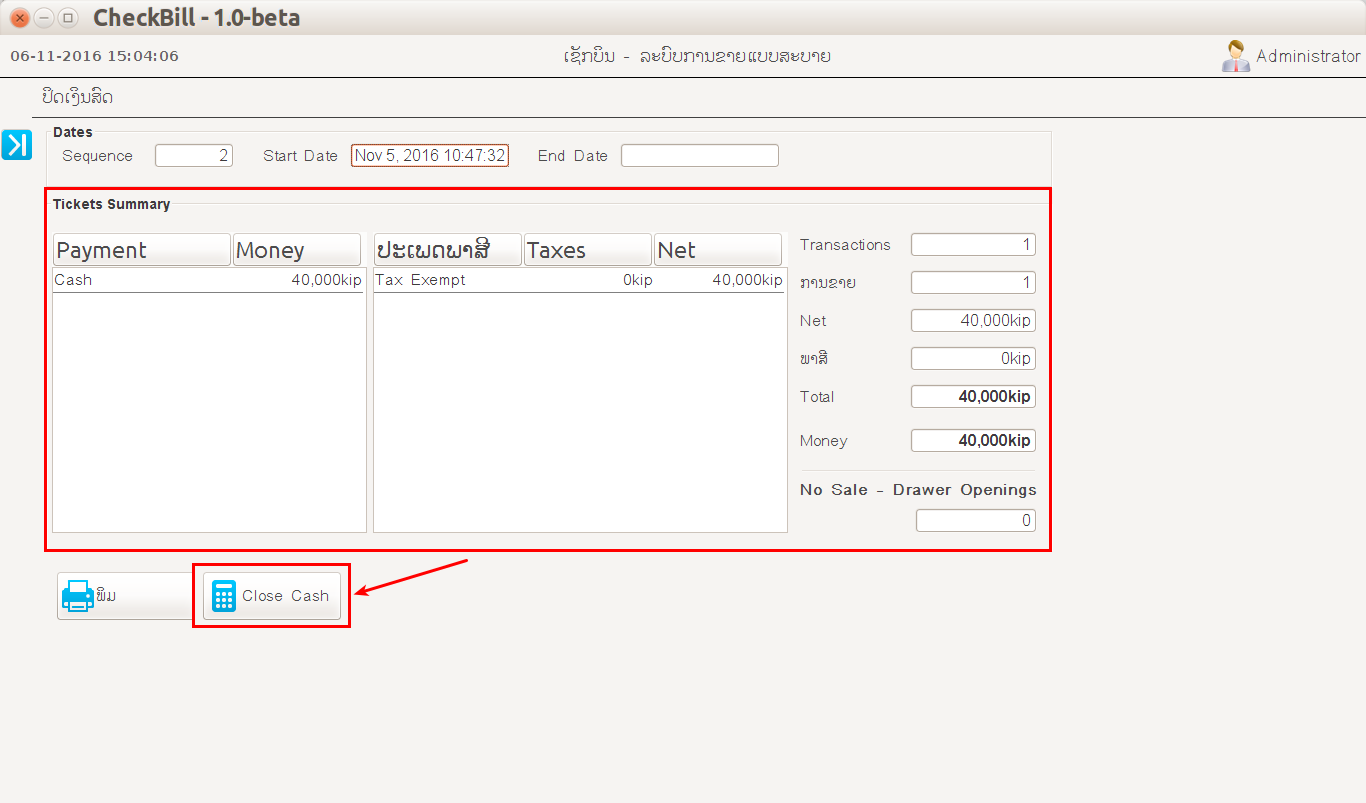This screenshot has width=1366, height=803.
Task: Click the empty End Date field
Action: pos(699,156)
